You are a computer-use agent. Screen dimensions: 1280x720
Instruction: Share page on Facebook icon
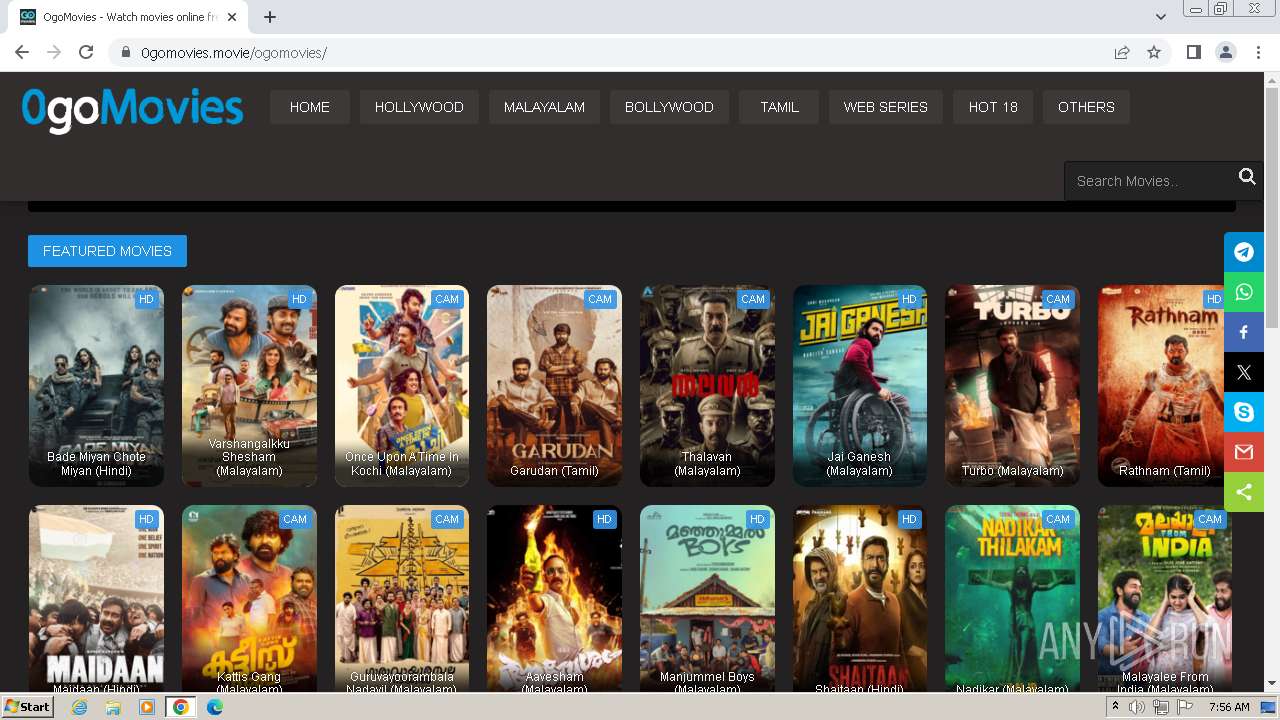point(1244,332)
